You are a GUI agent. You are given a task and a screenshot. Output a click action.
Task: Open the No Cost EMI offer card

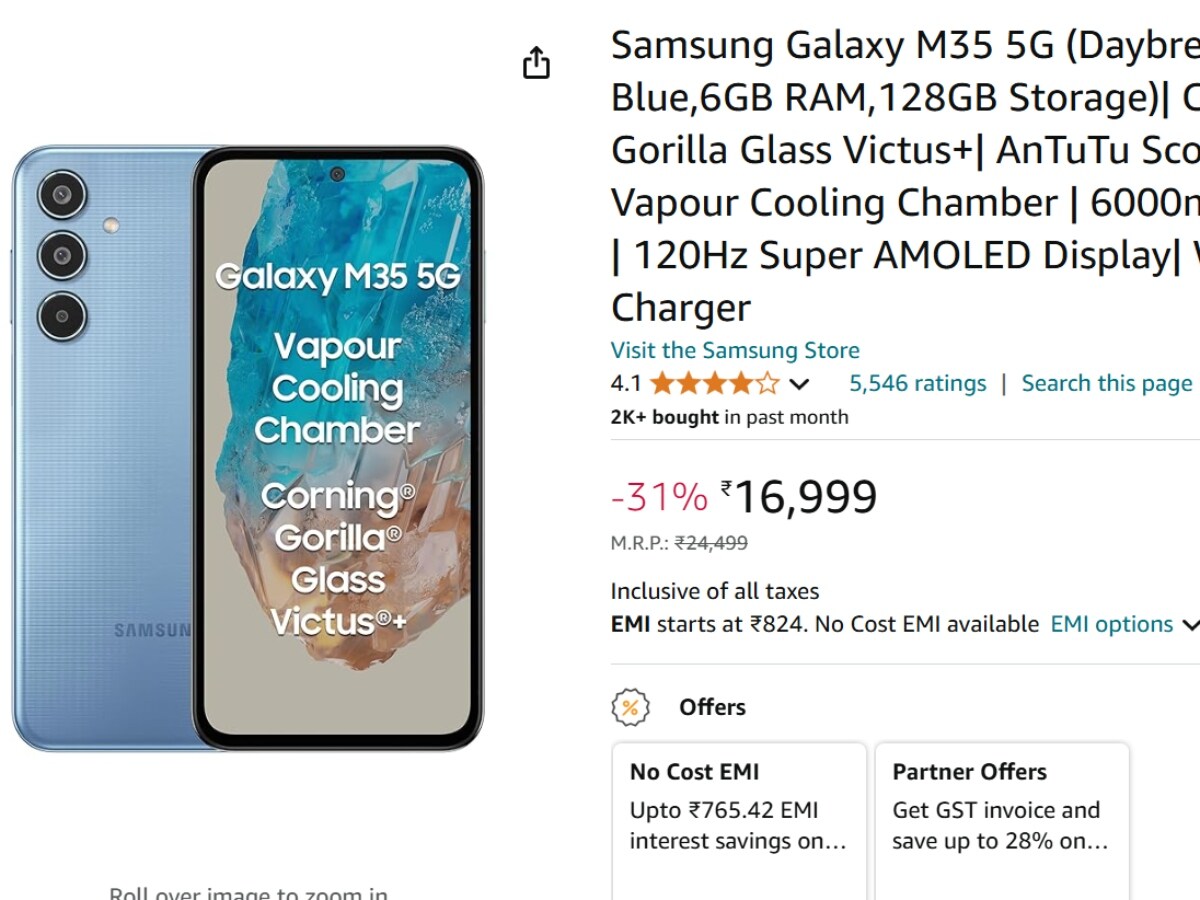pos(739,806)
